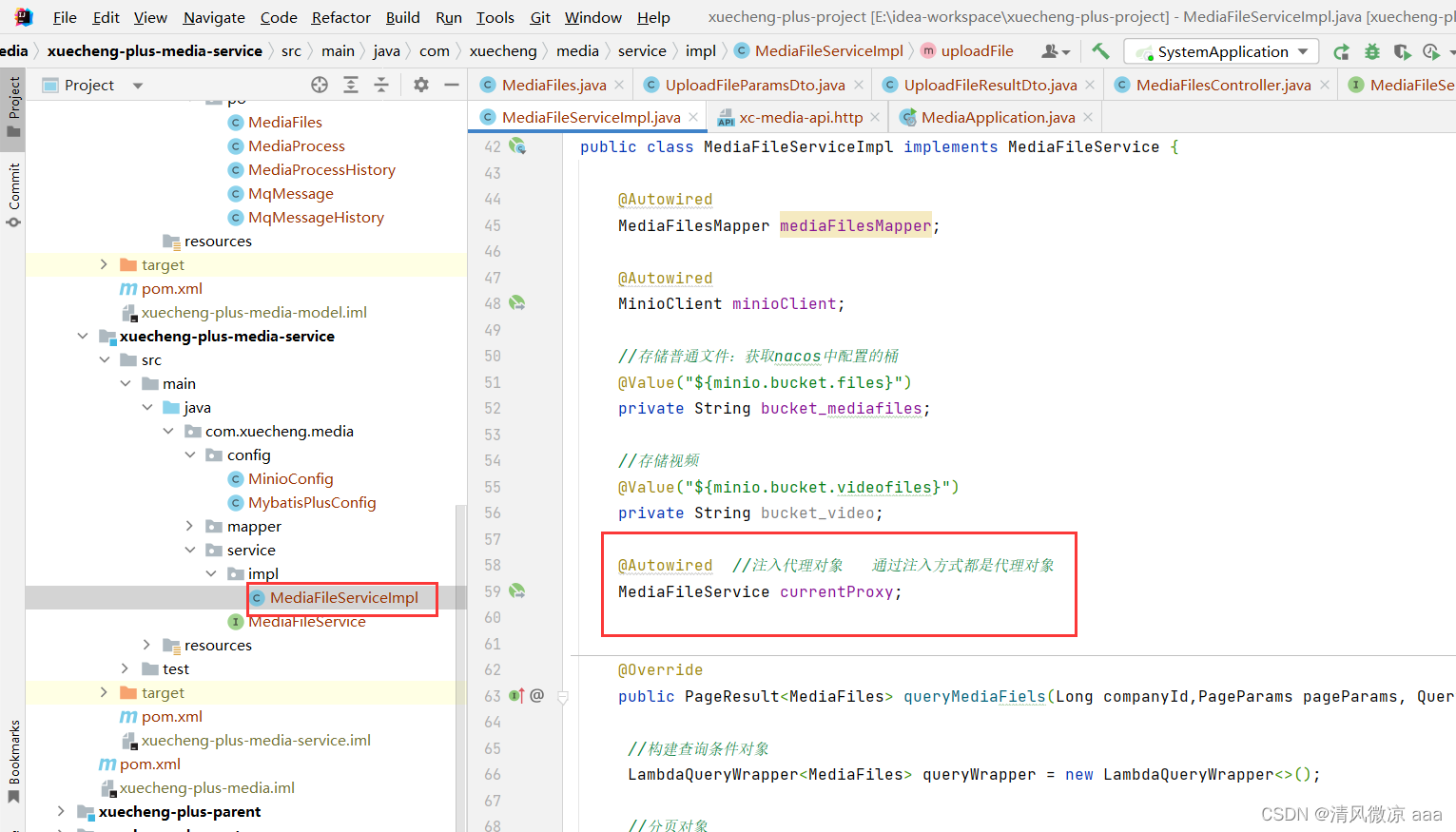
Task: Collapse the src folder node
Action: pos(104,359)
